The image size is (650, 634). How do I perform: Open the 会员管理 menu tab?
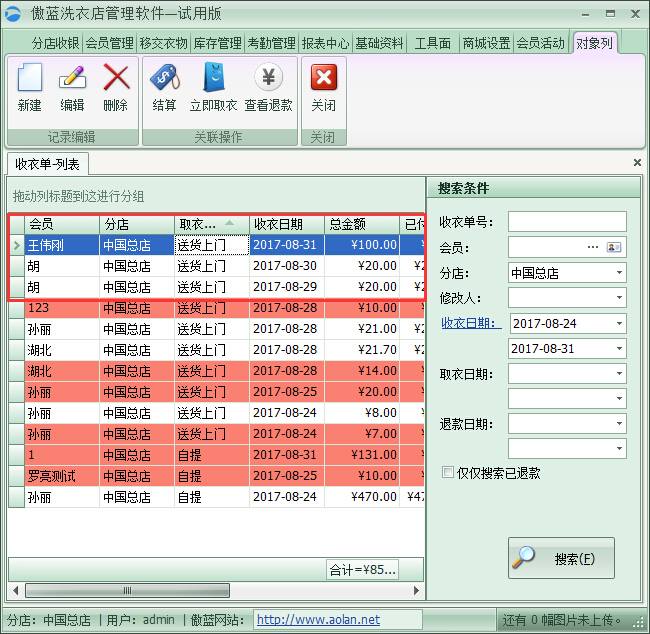click(x=109, y=44)
